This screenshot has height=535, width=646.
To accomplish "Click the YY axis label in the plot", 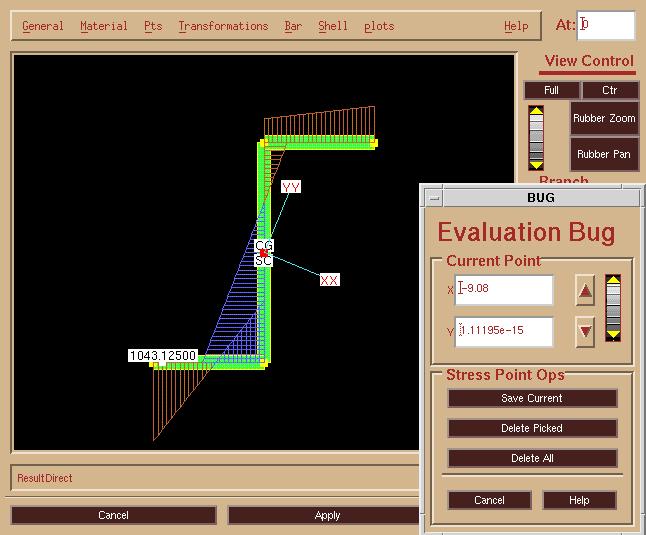I will [291, 187].
